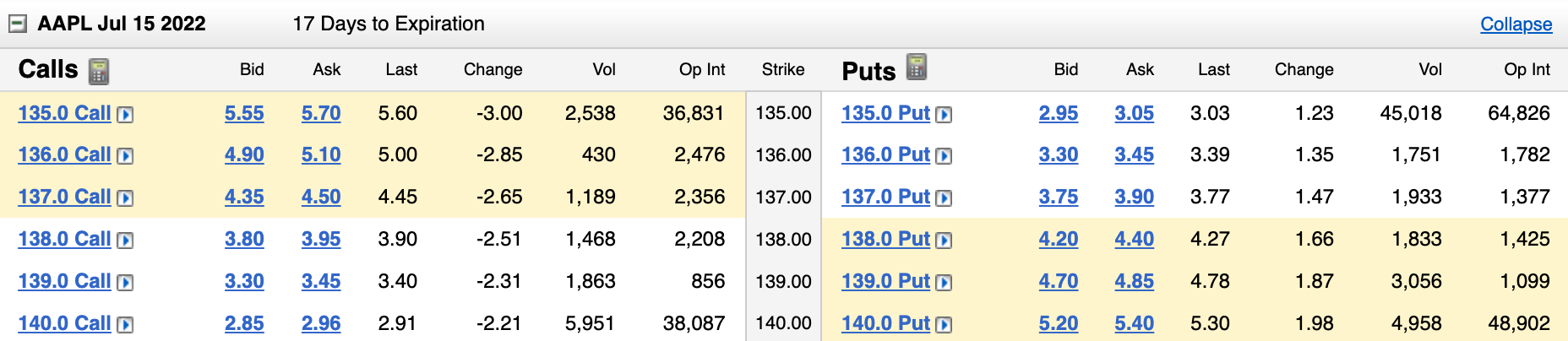Click arrow icon beside 139.0 Call
The width and height of the screenshot is (1568, 341).
125,283
